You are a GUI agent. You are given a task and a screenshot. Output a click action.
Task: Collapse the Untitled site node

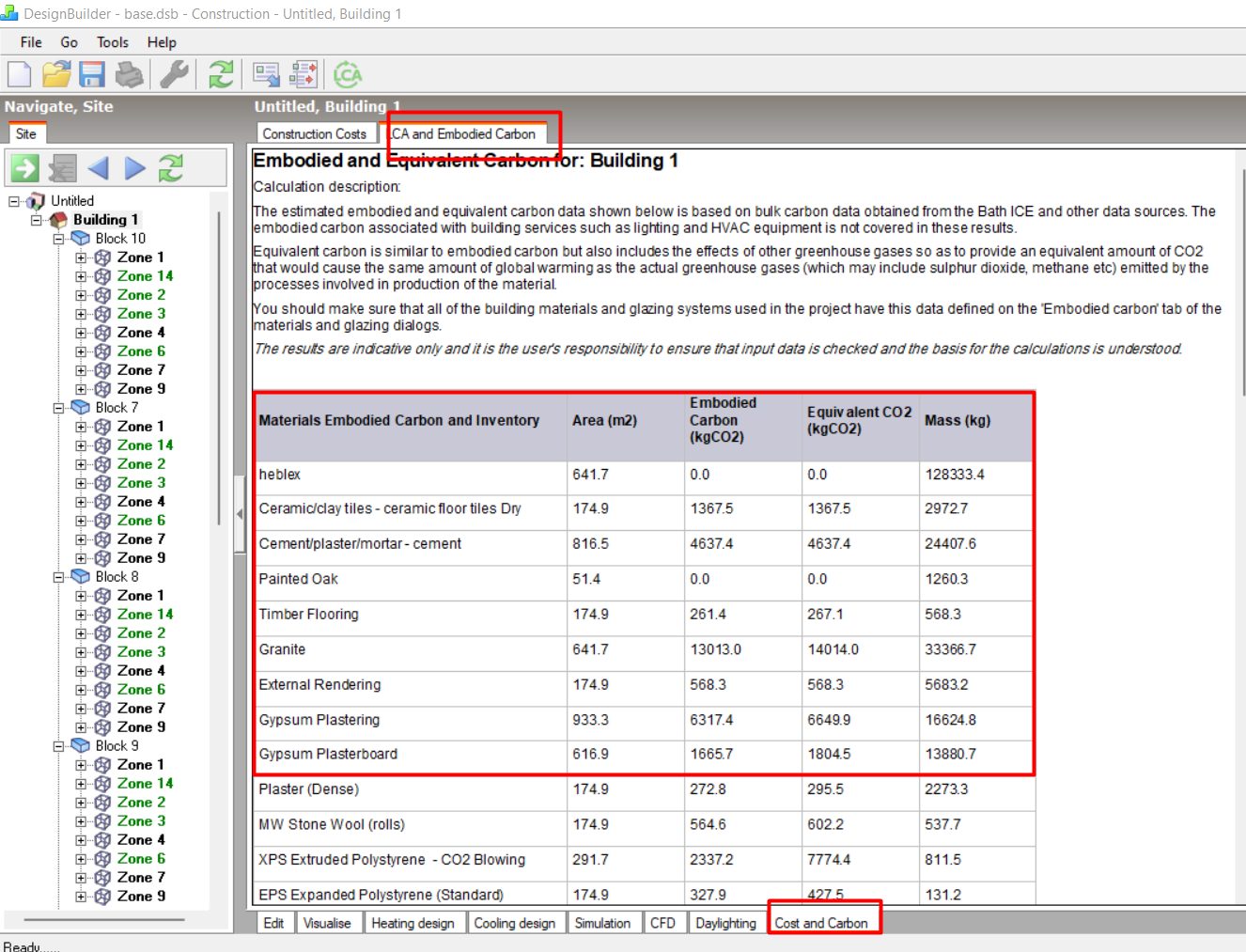tap(14, 201)
